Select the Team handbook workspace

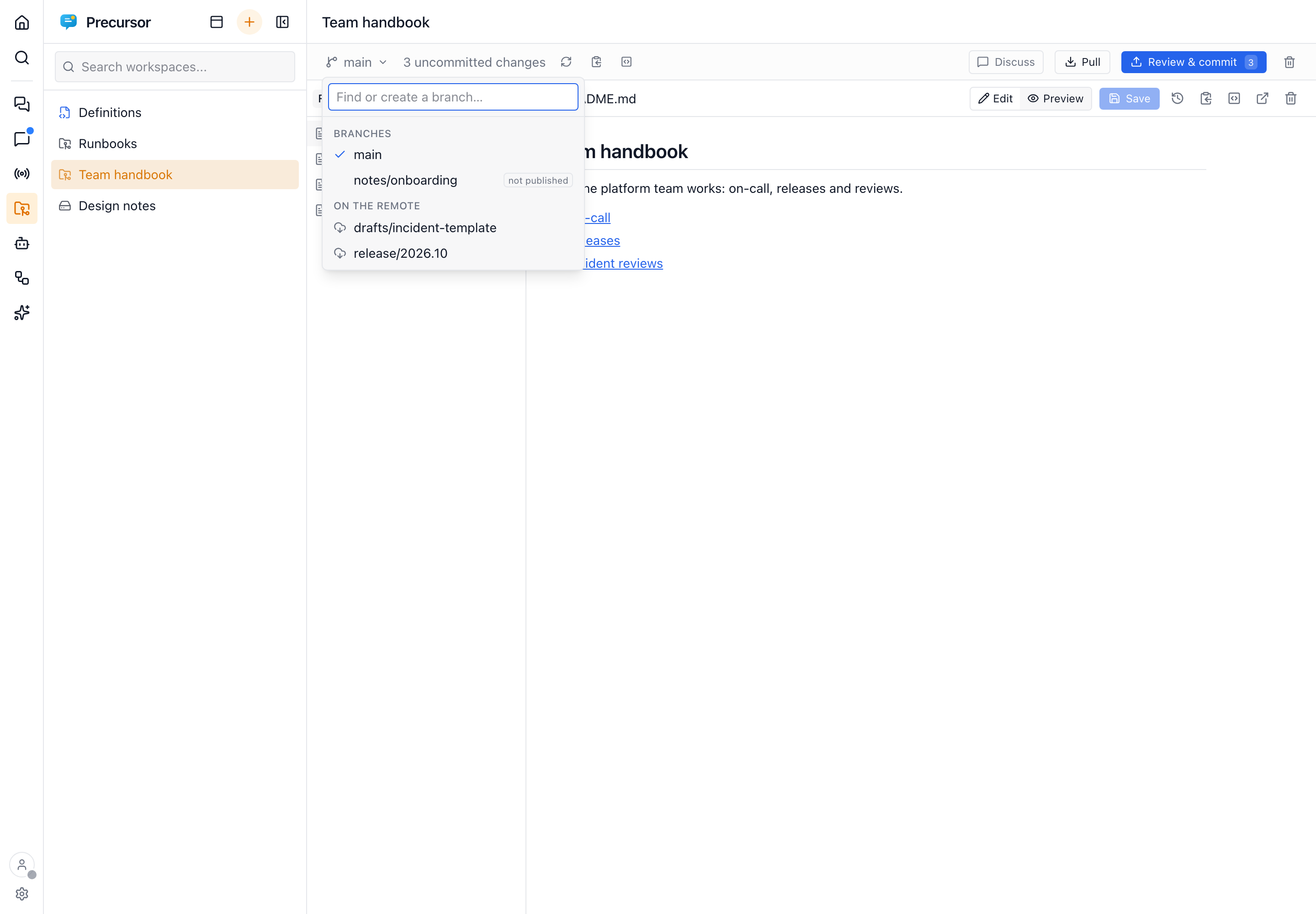175,175
